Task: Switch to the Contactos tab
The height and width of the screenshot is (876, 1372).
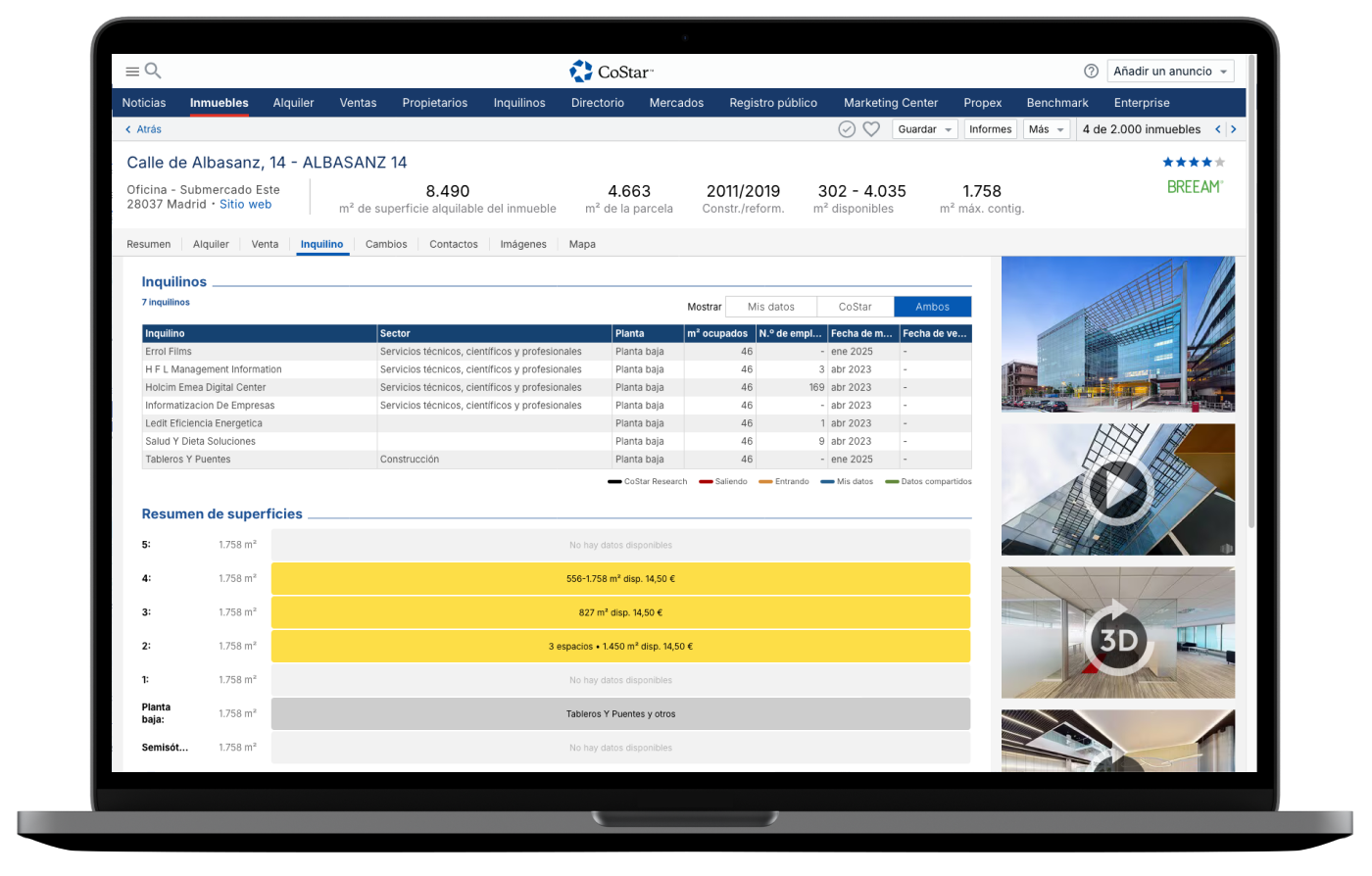Action: pyautogui.click(x=454, y=244)
